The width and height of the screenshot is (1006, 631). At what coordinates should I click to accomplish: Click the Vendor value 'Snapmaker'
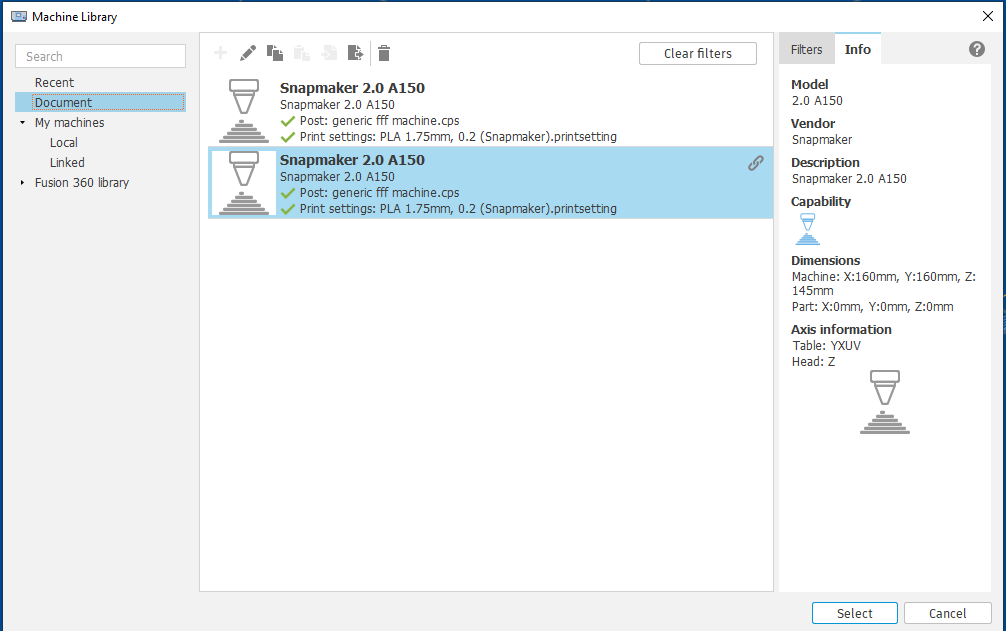pos(822,140)
